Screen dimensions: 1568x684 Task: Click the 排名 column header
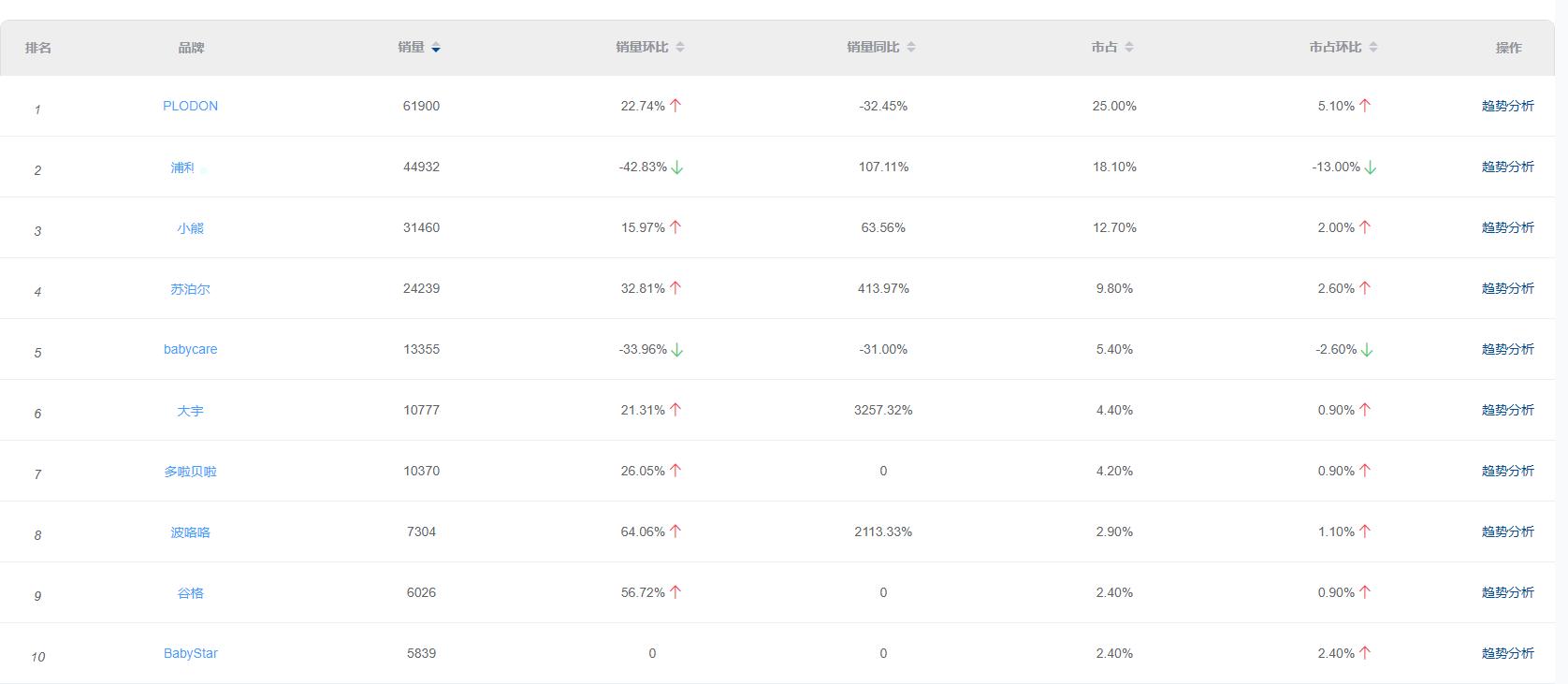pyautogui.click(x=38, y=48)
